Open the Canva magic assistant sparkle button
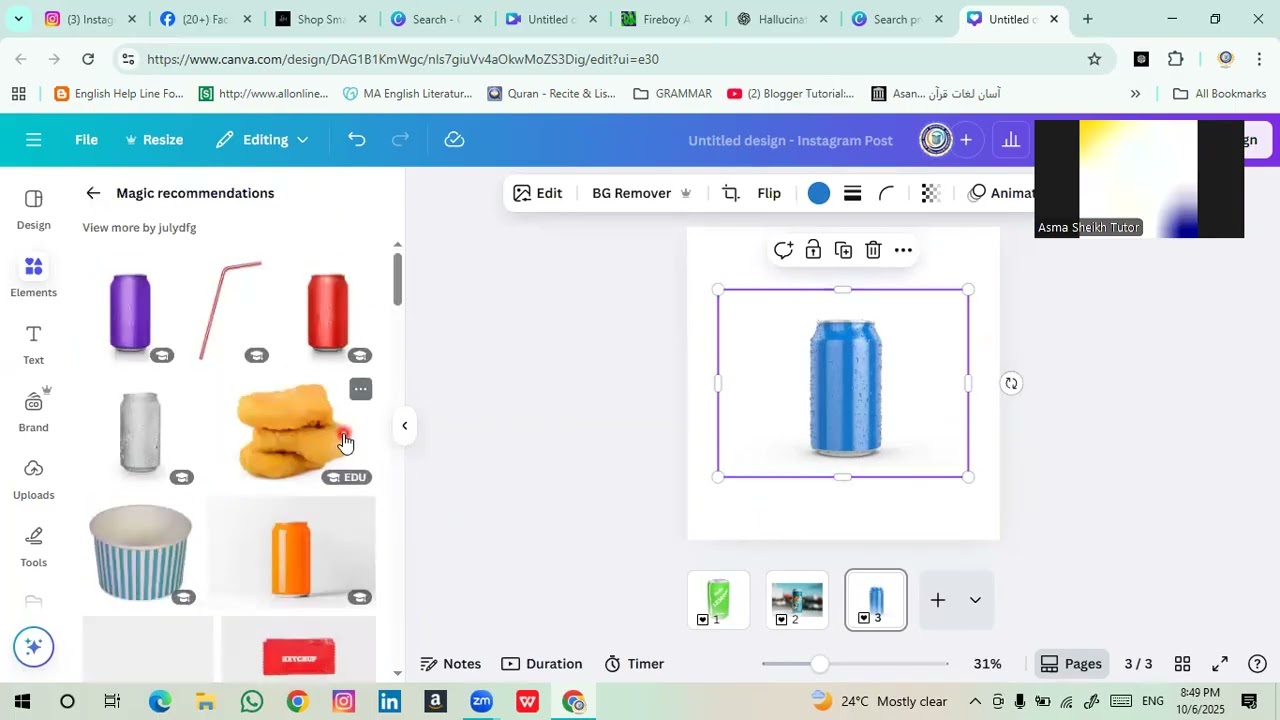Screen dimensions: 1280x720 click(x=33, y=647)
